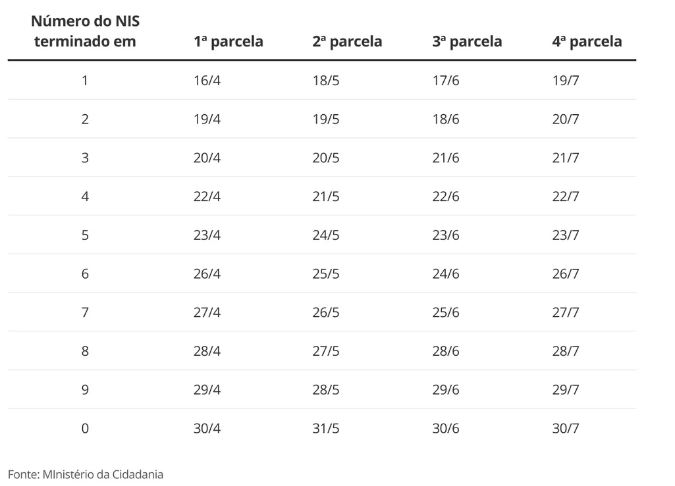
Task: Select NIS ending digit 0 row label
Action: tap(85, 429)
